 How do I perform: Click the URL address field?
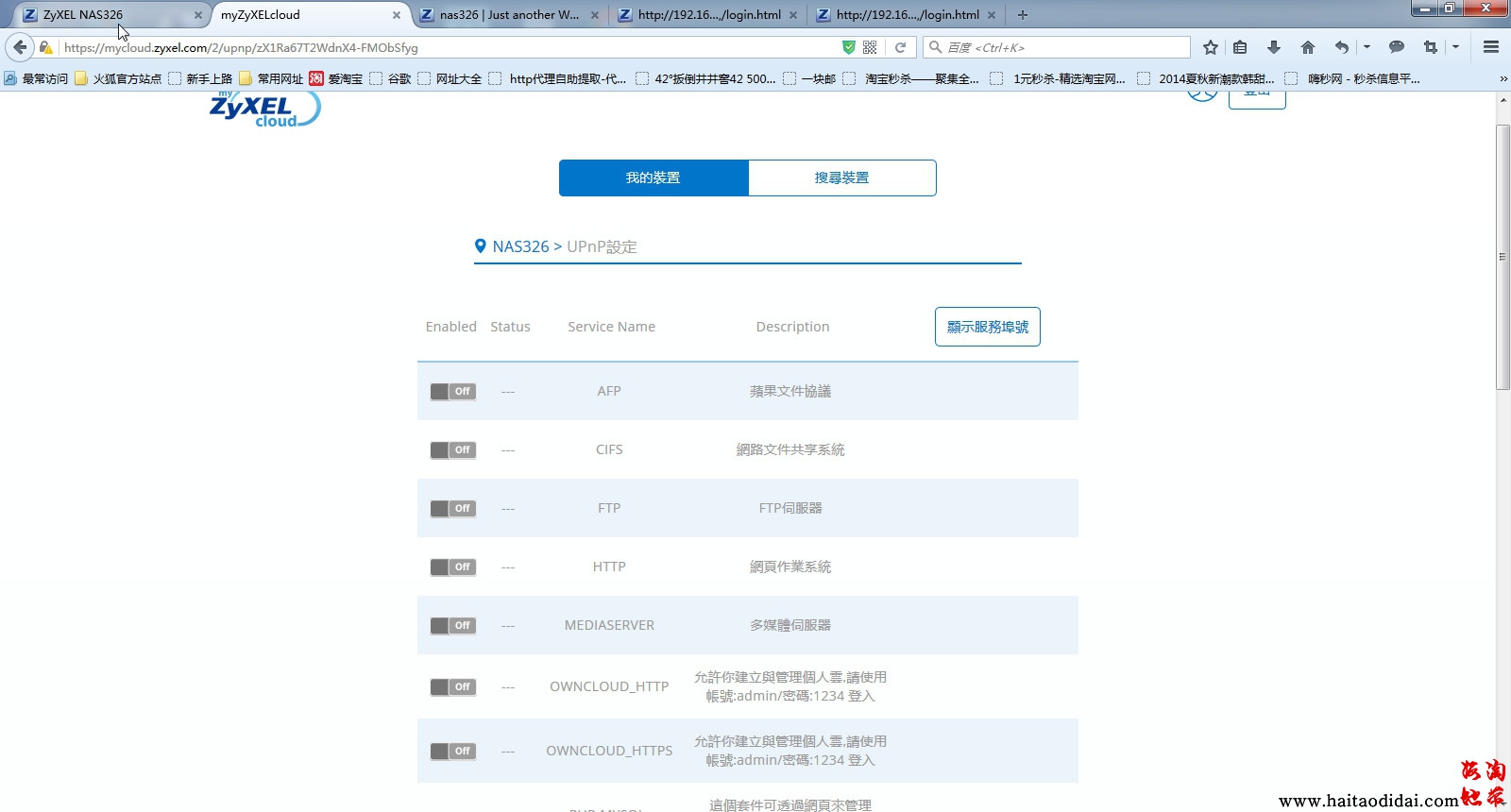tap(450, 47)
